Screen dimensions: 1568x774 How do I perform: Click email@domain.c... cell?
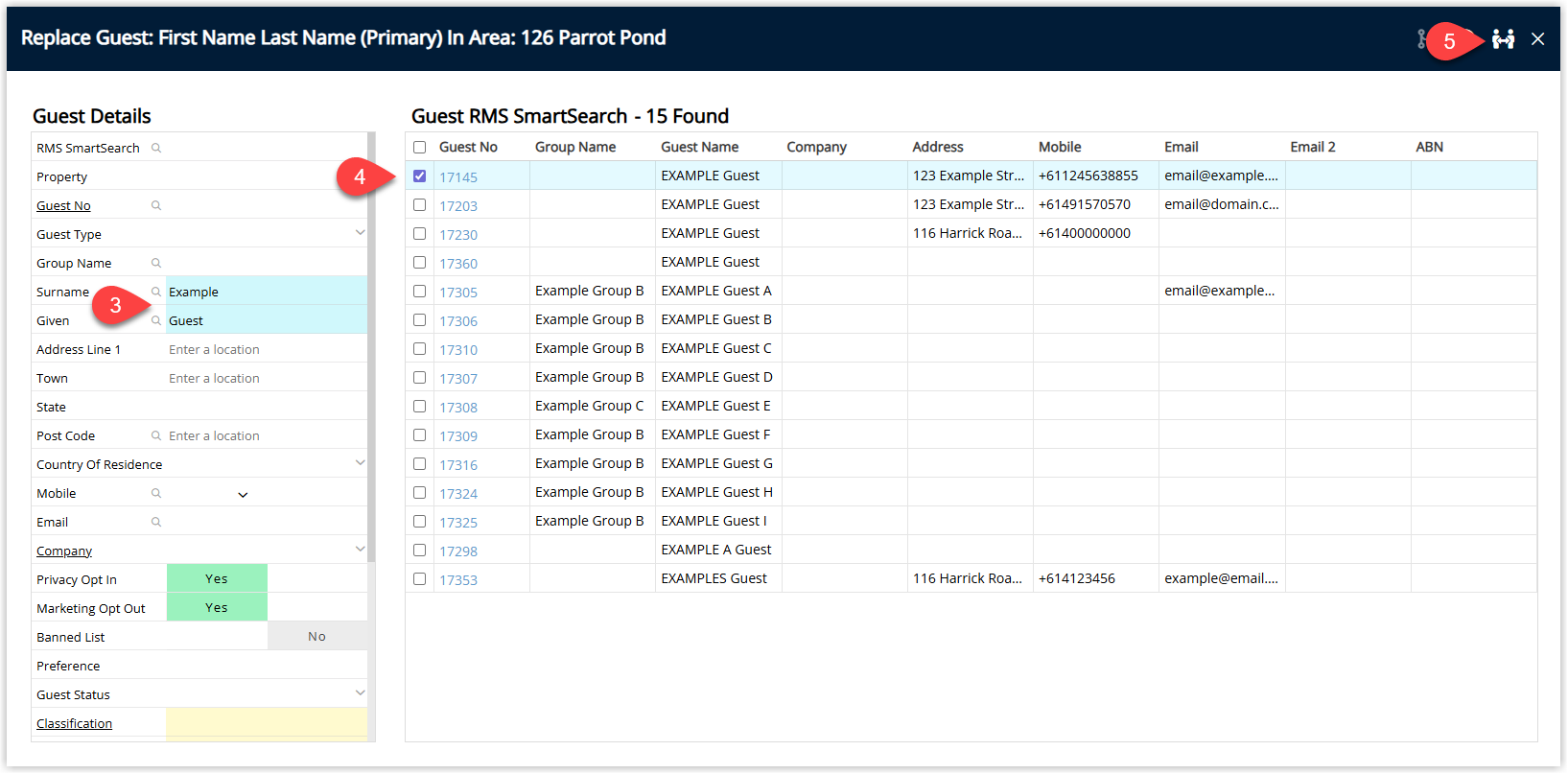click(1222, 204)
